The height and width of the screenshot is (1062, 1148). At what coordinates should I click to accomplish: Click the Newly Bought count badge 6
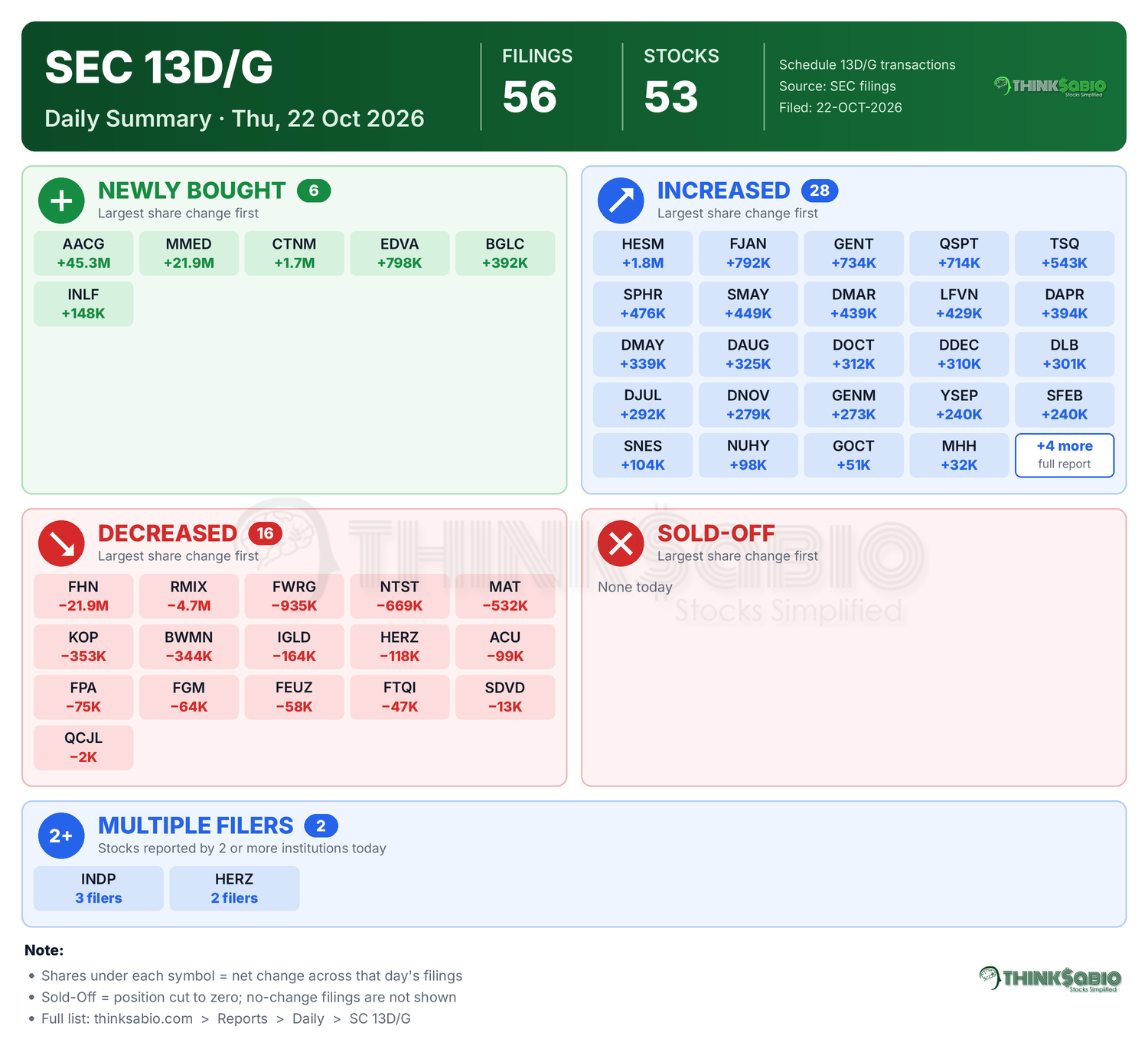pyautogui.click(x=314, y=191)
